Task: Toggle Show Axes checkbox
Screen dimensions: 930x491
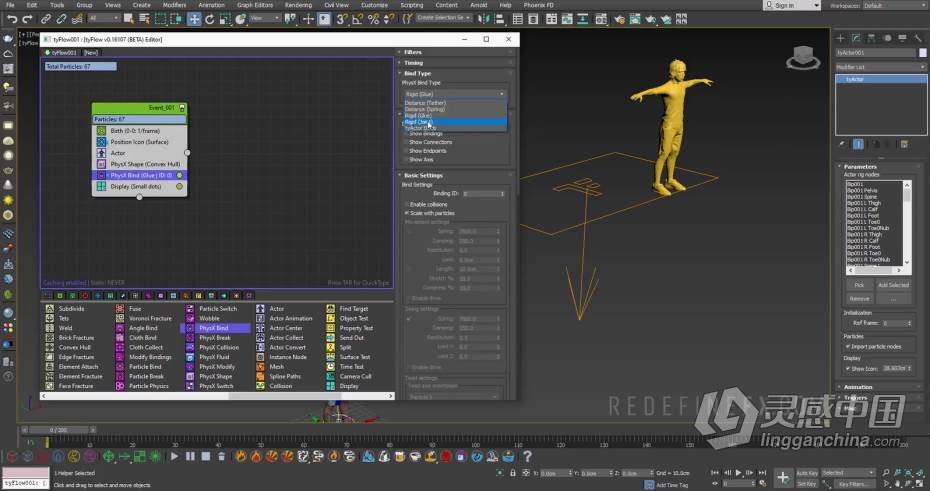Action: 407,160
